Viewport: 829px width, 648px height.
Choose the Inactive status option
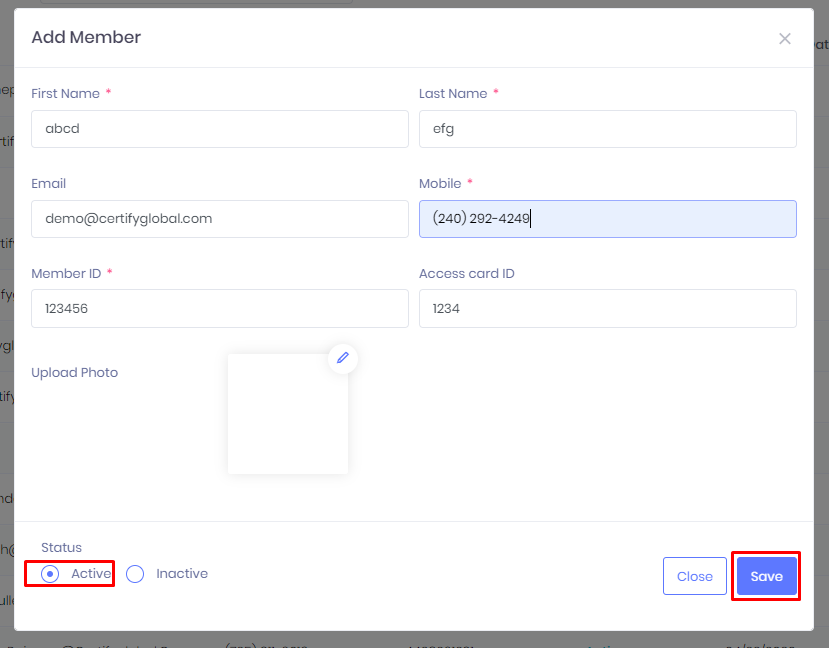135,574
